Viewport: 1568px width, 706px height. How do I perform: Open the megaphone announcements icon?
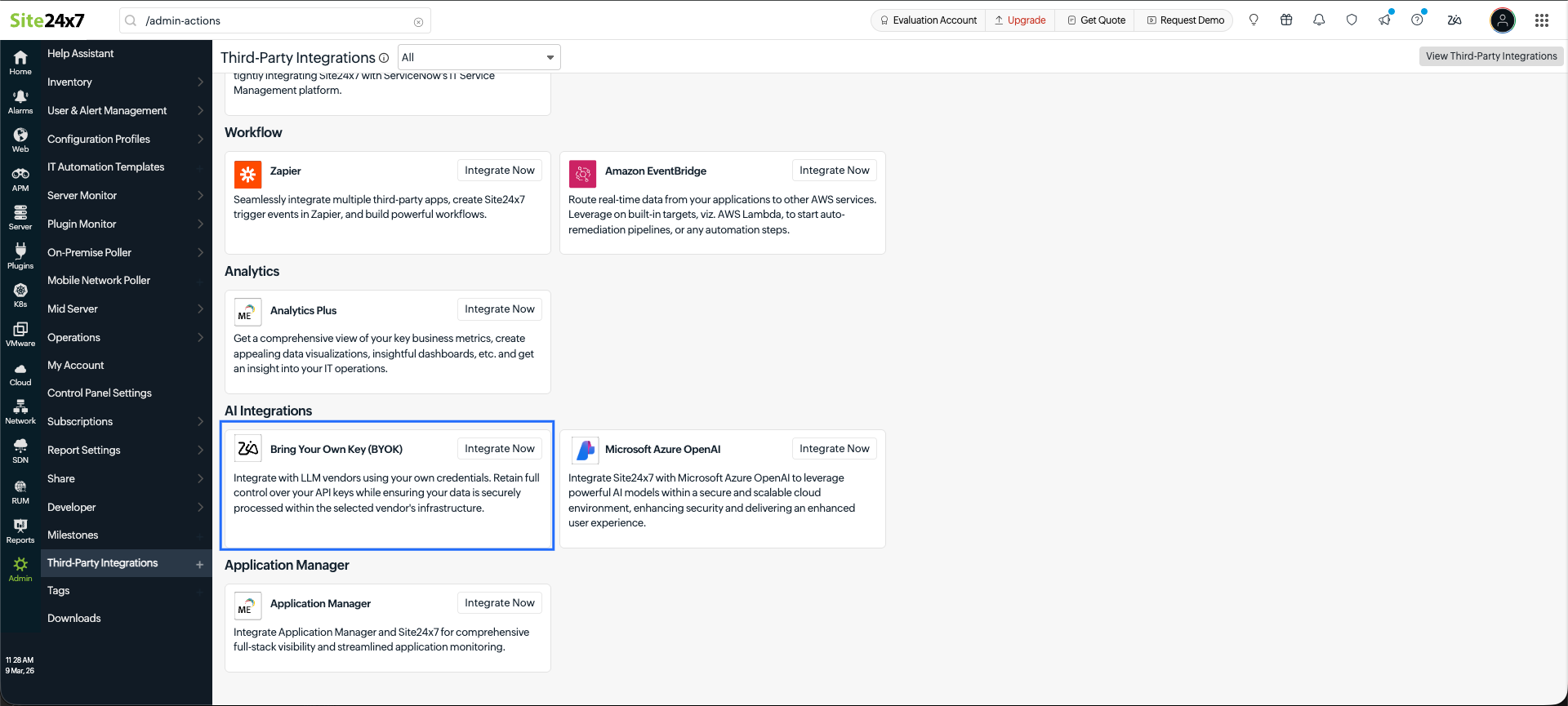pyautogui.click(x=1384, y=20)
